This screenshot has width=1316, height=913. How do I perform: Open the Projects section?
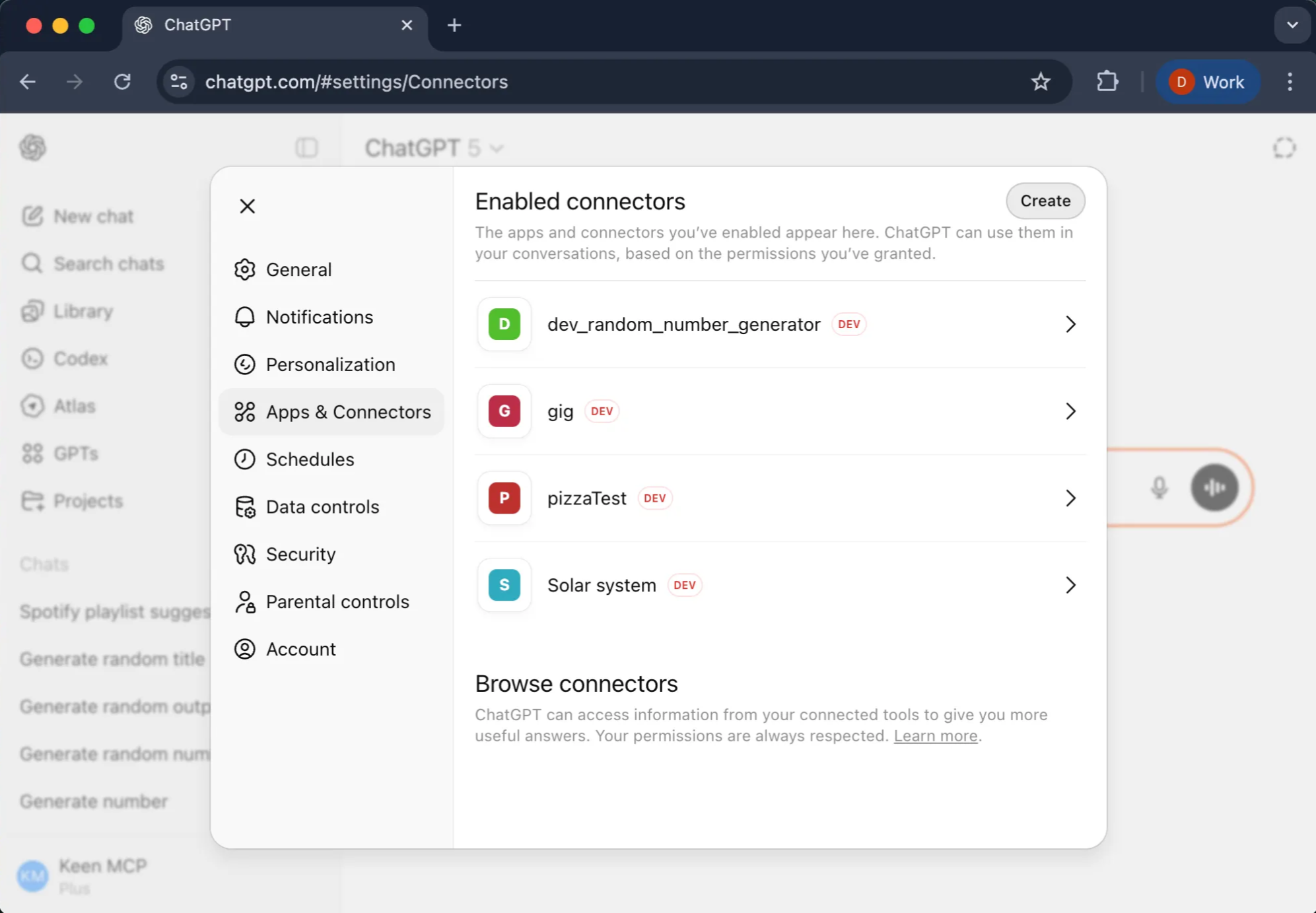tap(87, 500)
